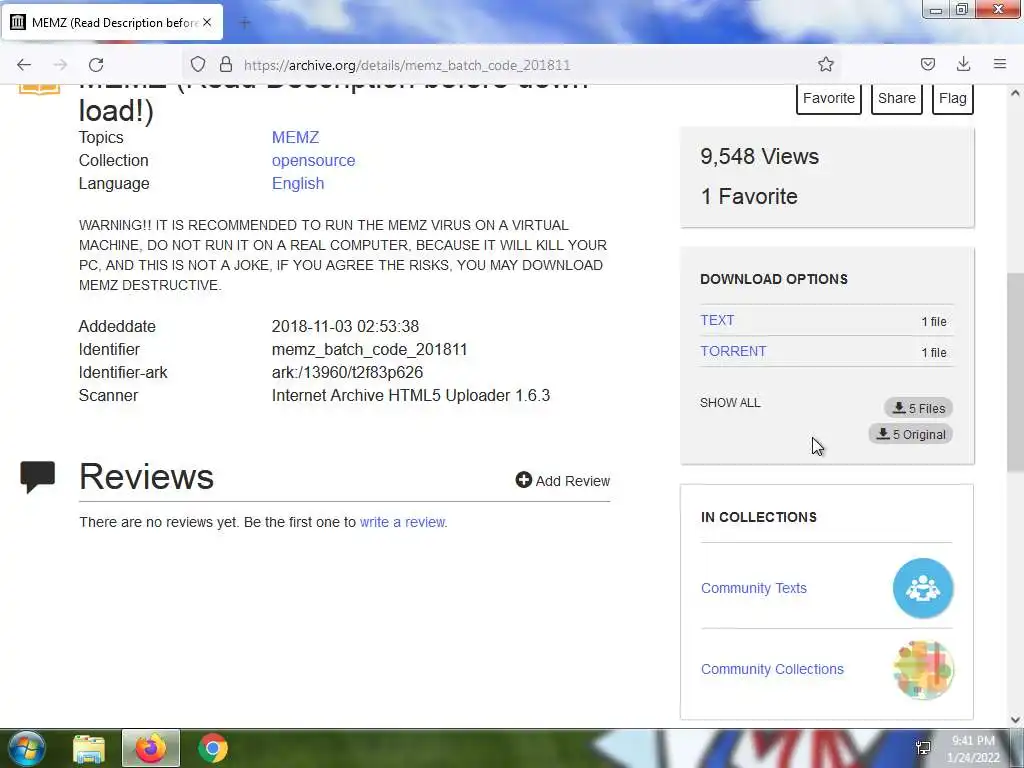Click the Community Texts round thumbnail
This screenshot has width=1024, height=768.
tap(923, 588)
